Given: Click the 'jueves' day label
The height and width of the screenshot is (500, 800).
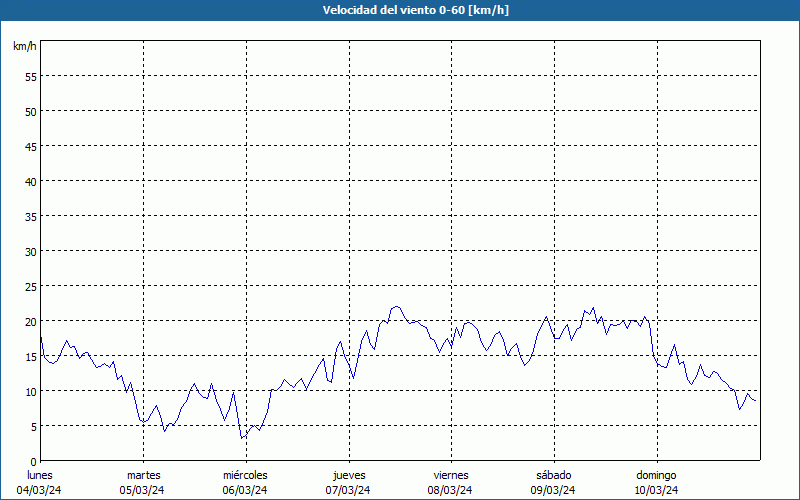Looking at the screenshot, I should point(349,475).
